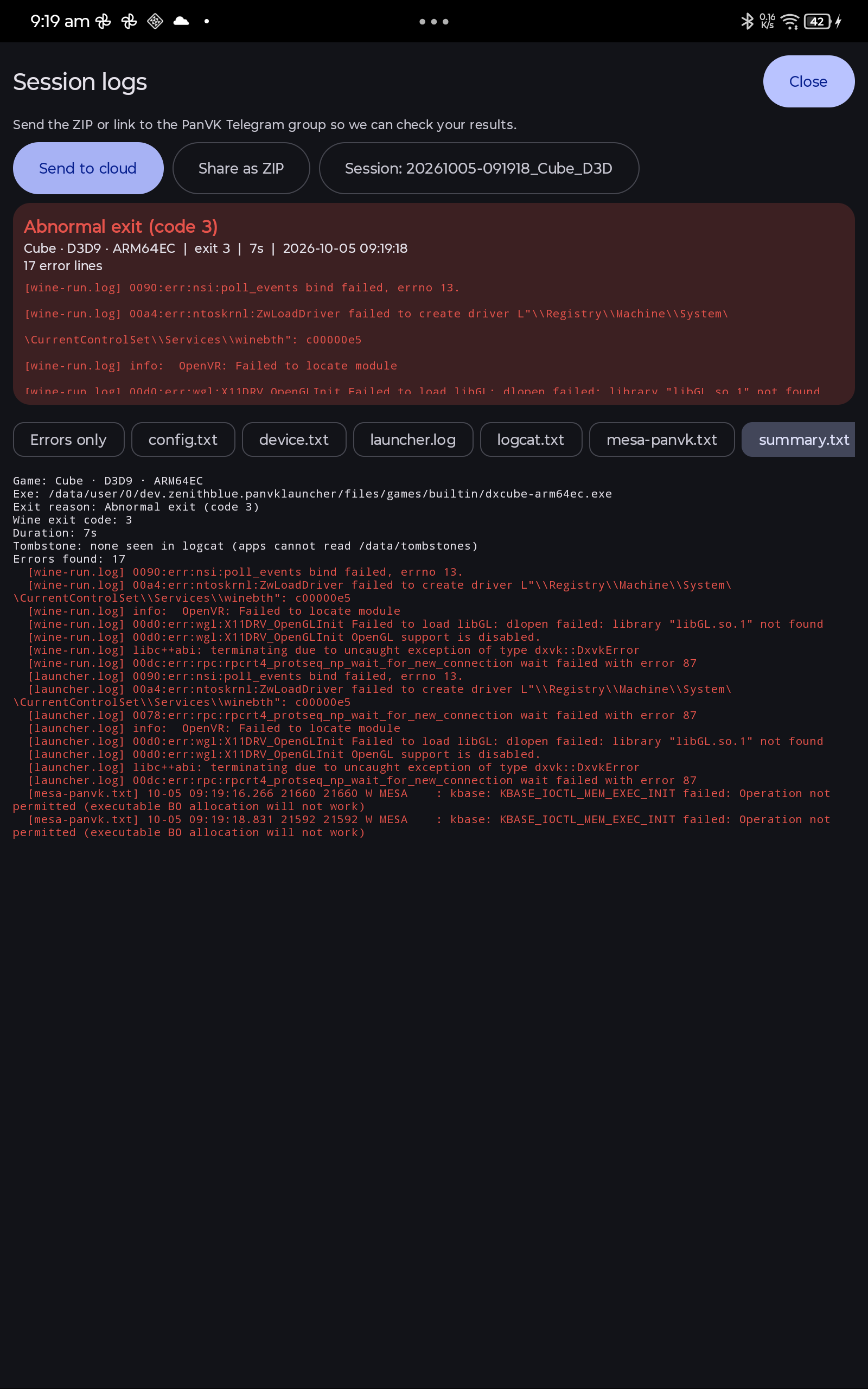Show the mesa-panvk.txt tab
Viewport: 868px width, 1389px height.
point(662,439)
